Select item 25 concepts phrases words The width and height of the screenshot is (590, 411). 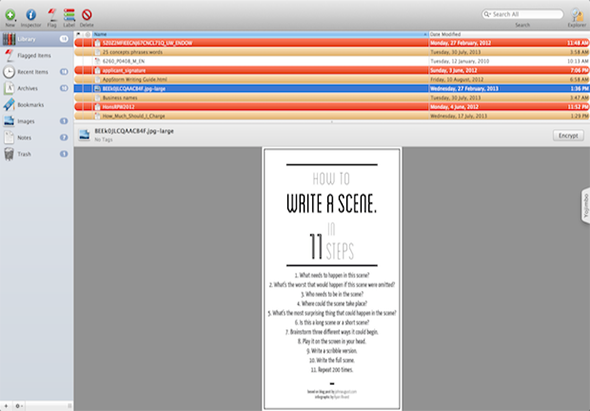pyautogui.click(x=331, y=52)
